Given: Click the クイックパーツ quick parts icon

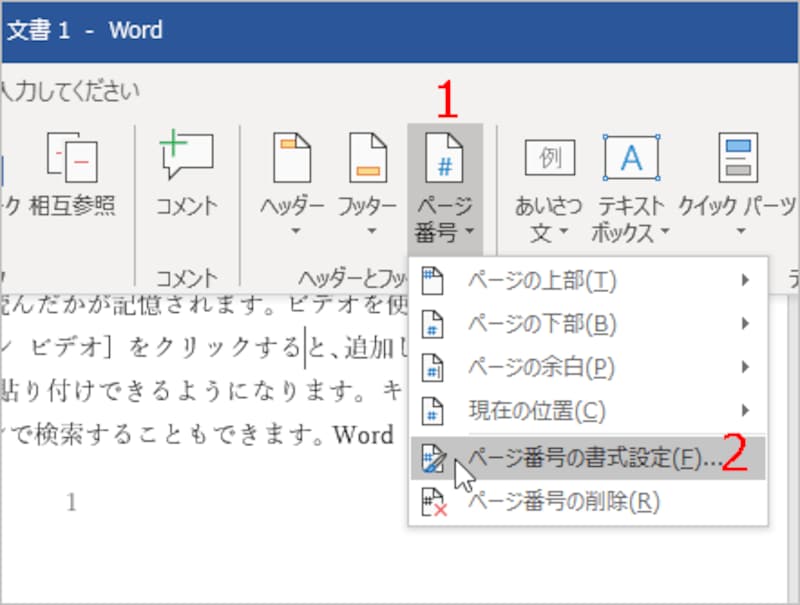Looking at the screenshot, I should (x=738, y=158).
